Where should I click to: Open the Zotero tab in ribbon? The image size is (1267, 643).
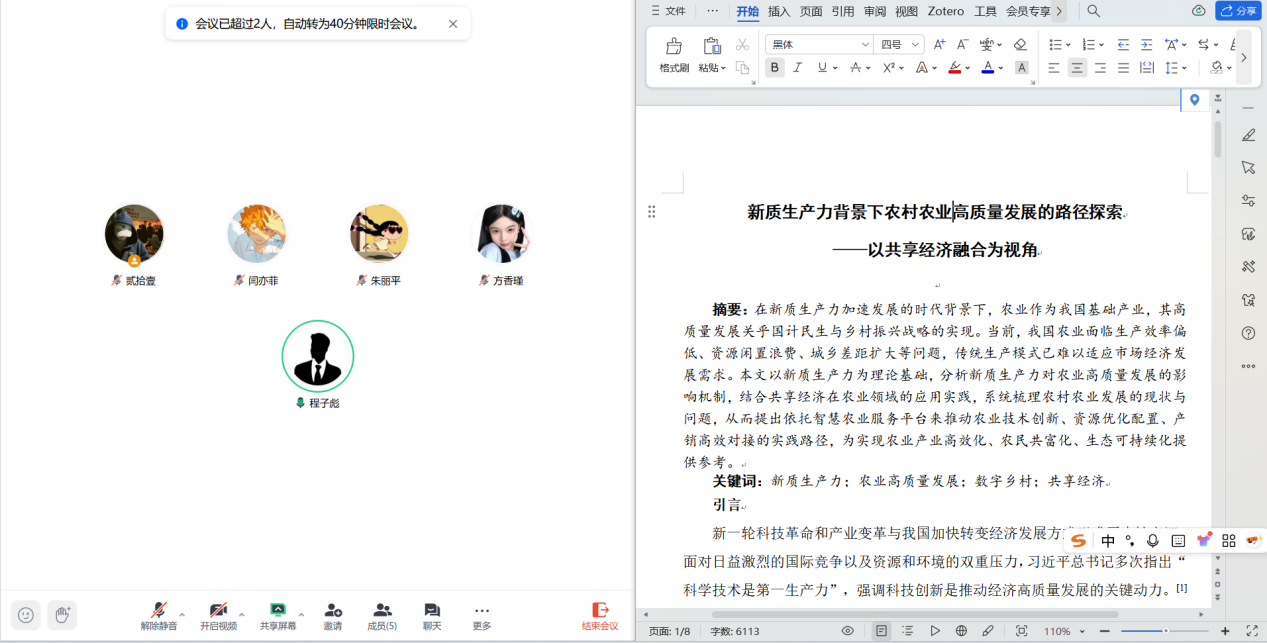point(945,11)
